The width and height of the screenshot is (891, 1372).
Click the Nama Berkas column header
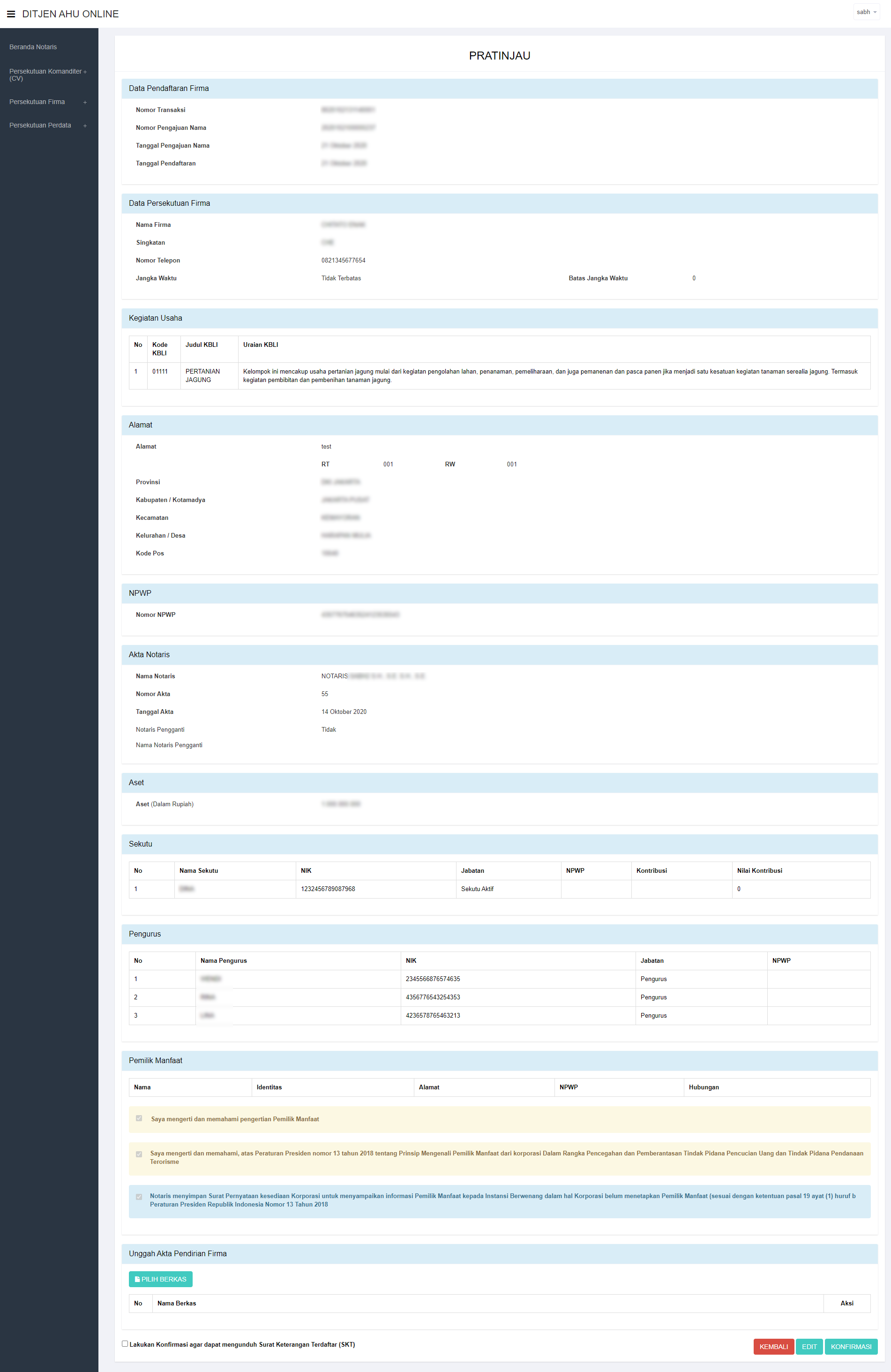coord(176,1304)
